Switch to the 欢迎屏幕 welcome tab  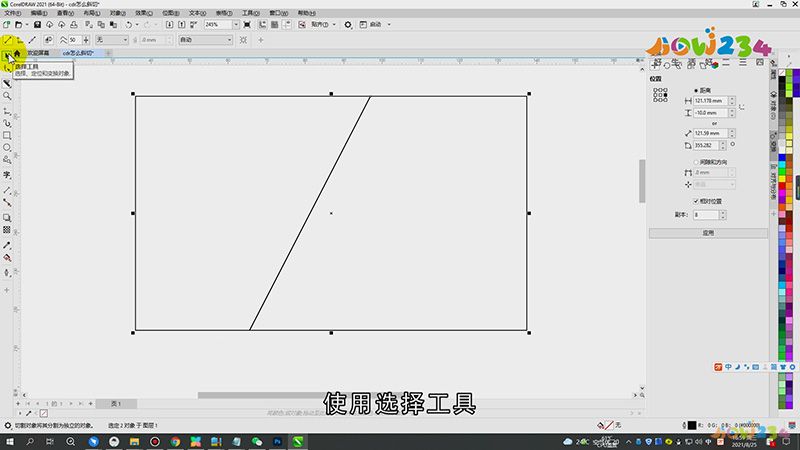click(38, 53)
